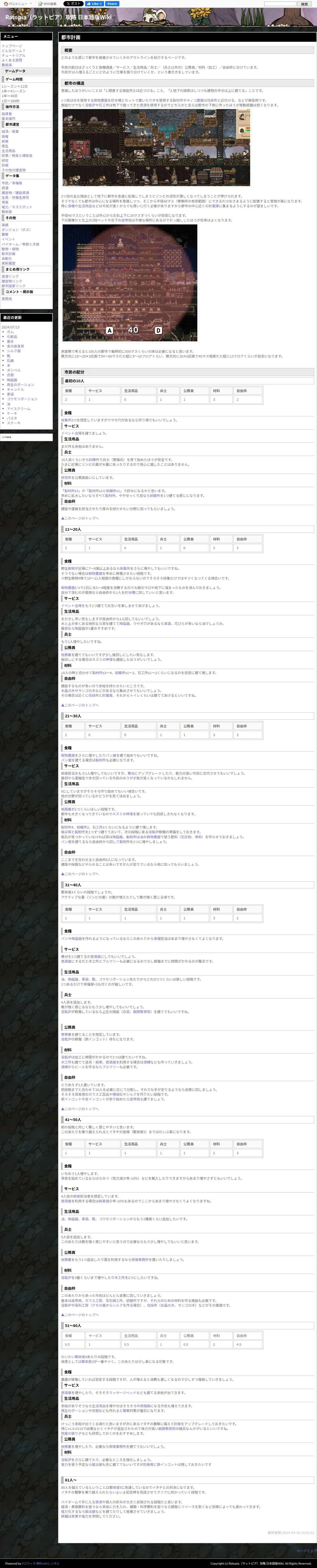Open ダンベル in recent updates
Screen dimensions: 317x1568
13,370
